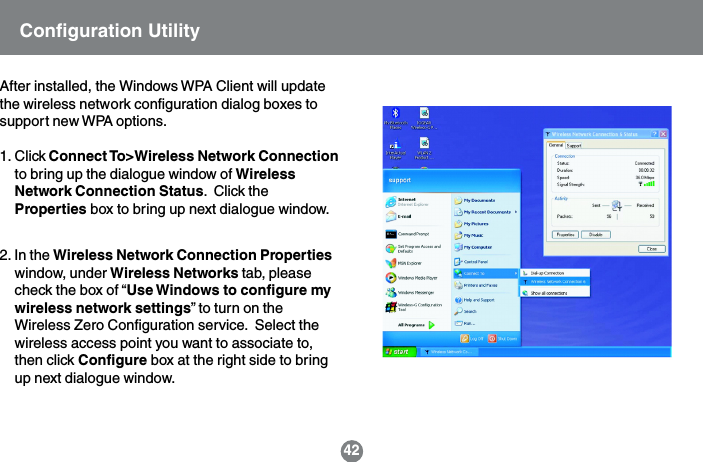Launch MSN Explorer from the Start menu
703x462 pixels.
pyautogui.click(x=404, y=263)
